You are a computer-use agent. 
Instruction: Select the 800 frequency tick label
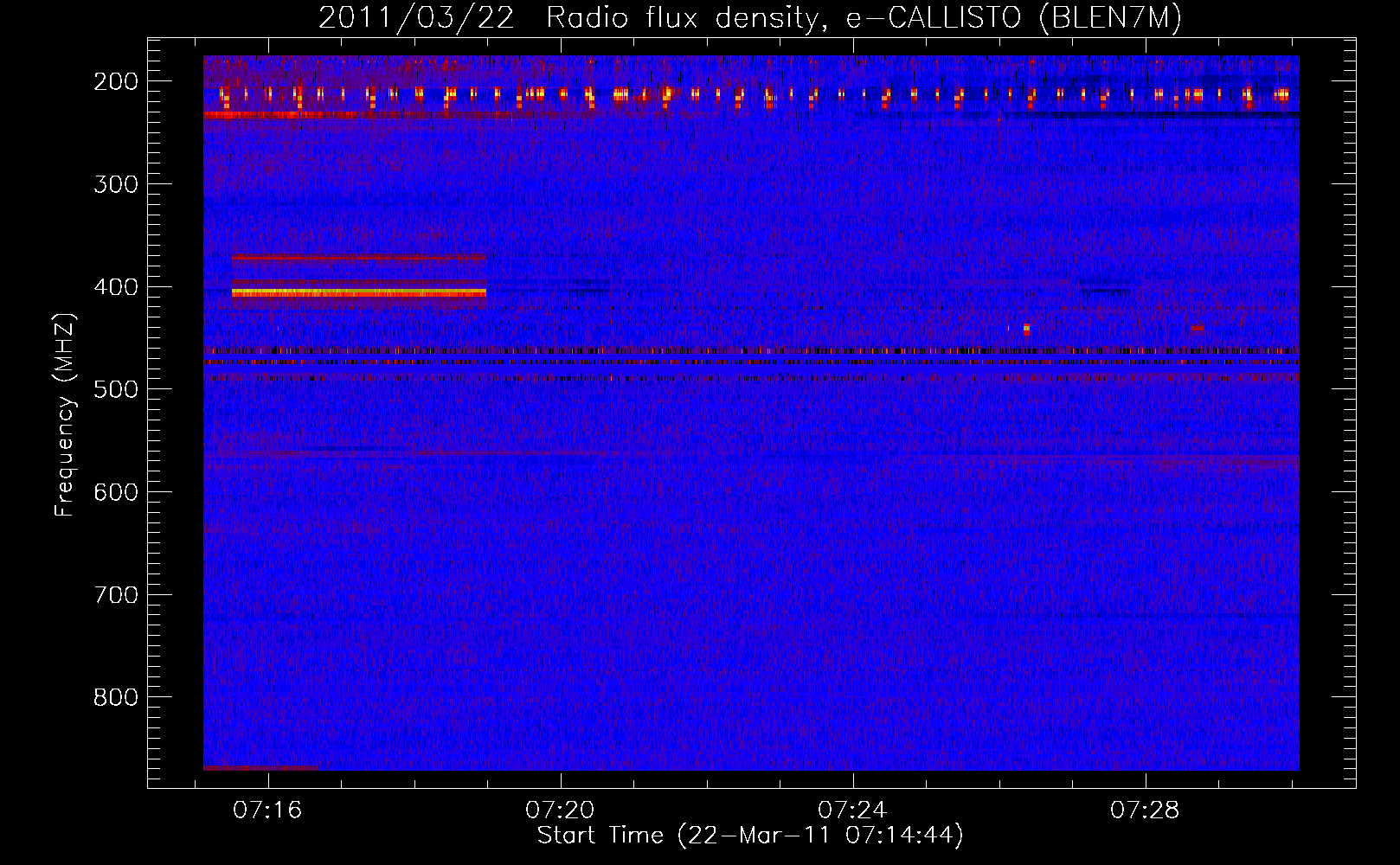[x=115, y=697]
